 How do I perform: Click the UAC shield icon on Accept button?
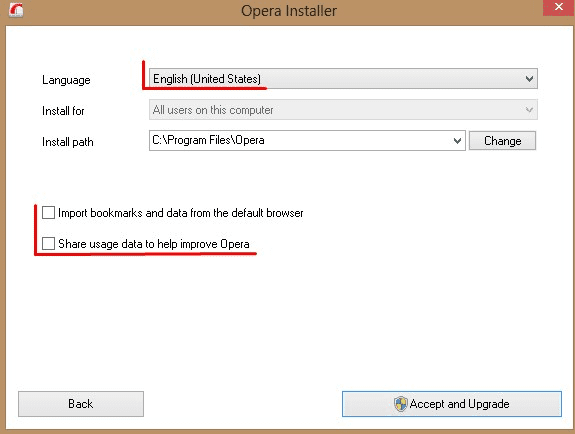(400, 404)
